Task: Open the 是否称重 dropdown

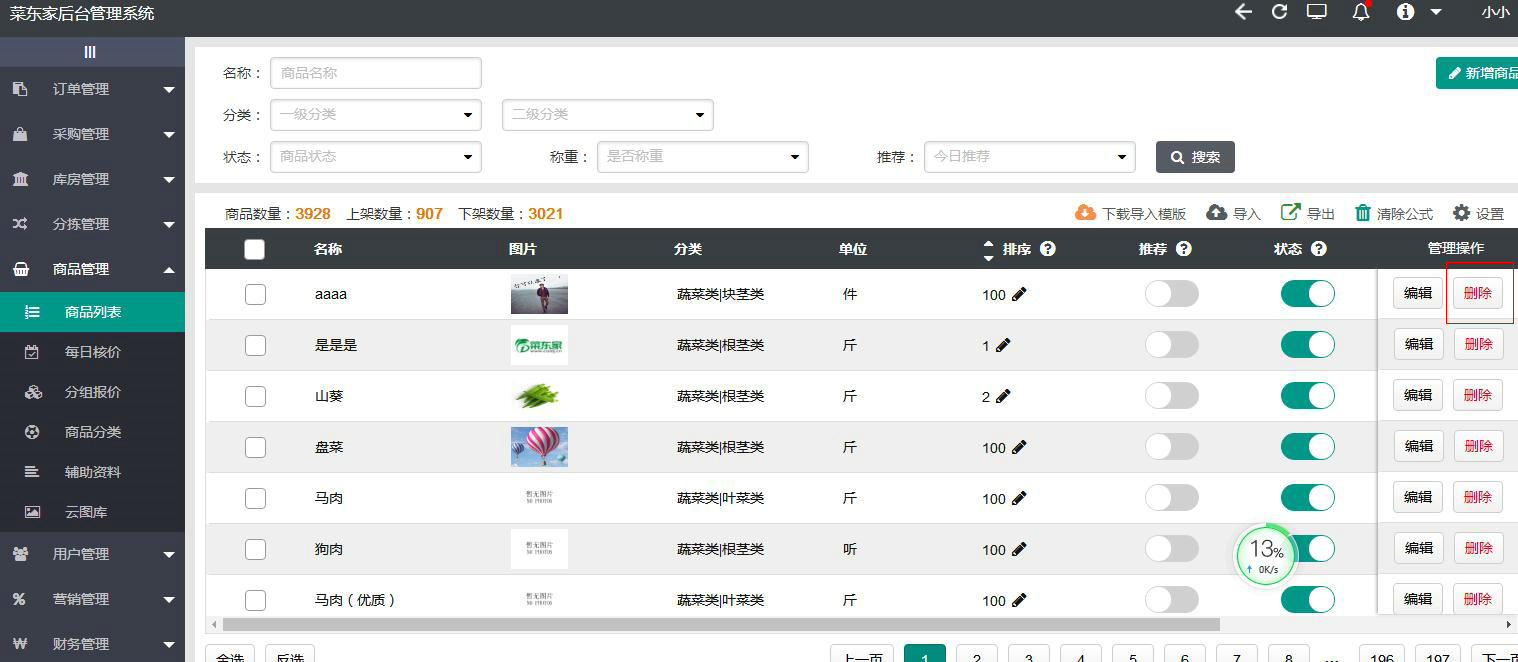Action: pos(703,156)
